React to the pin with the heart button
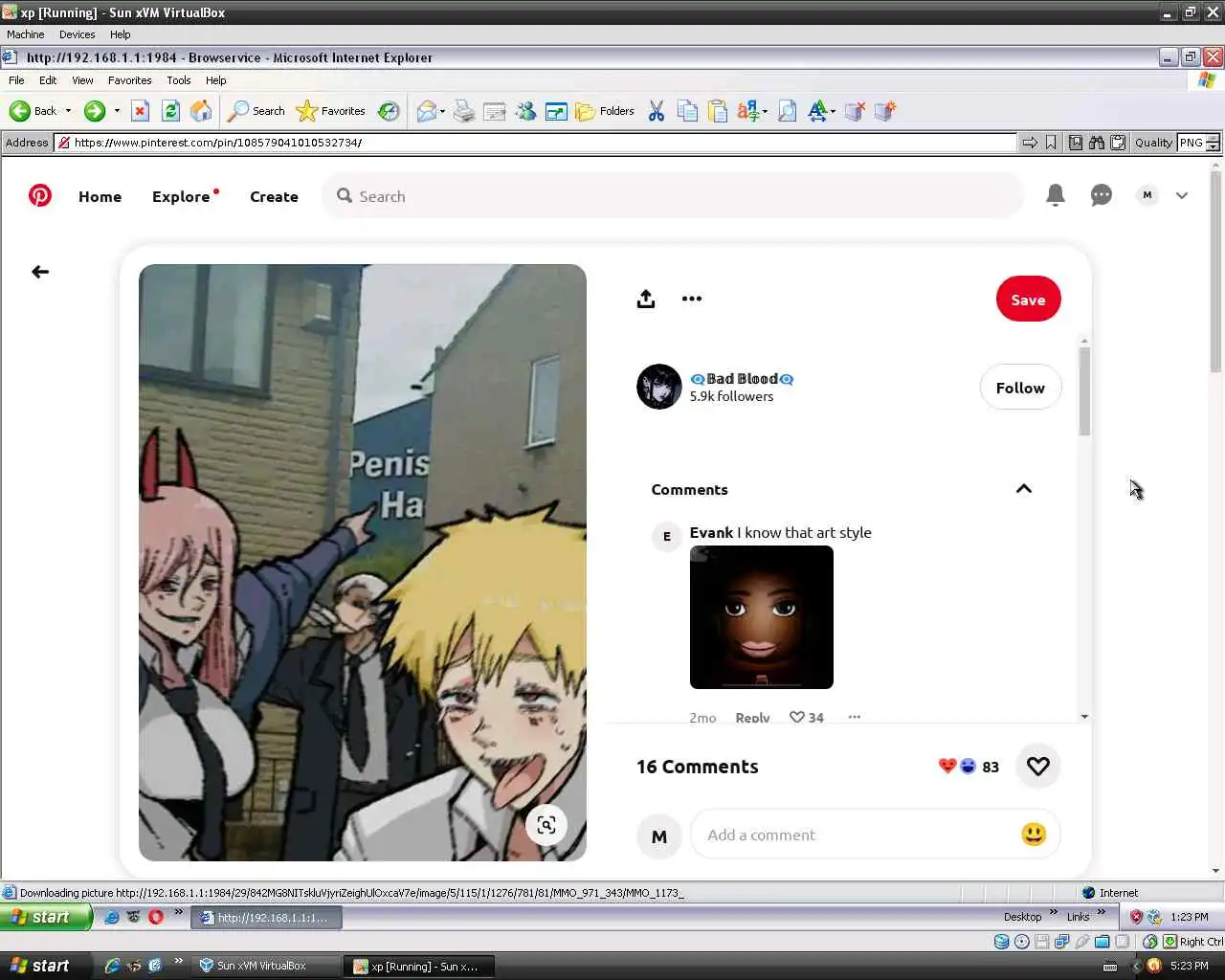1225x980 pixels. (1038, 767)
